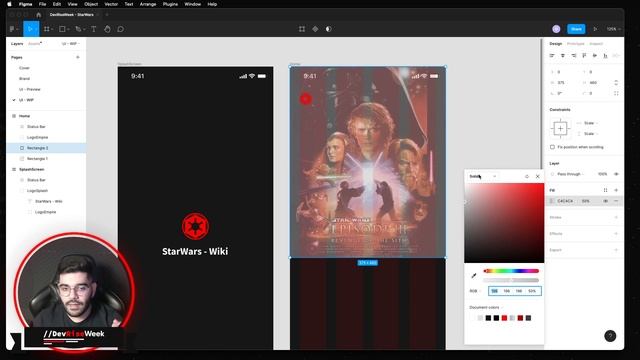
Task: Click the Align top icon
Action: tap(584, 56)
